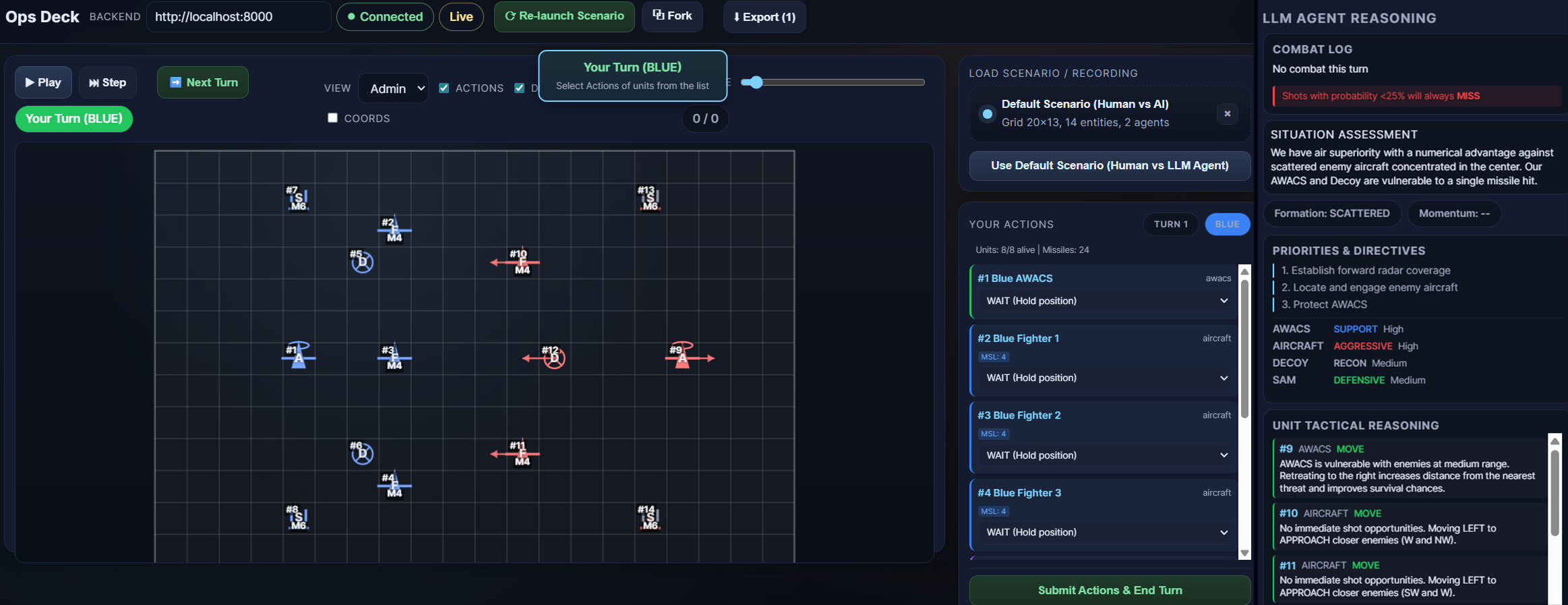Viewport: 1568px width, 605px height.
Task: Select Red SAM #13 on the grid
Action: (x=649, y=198)
